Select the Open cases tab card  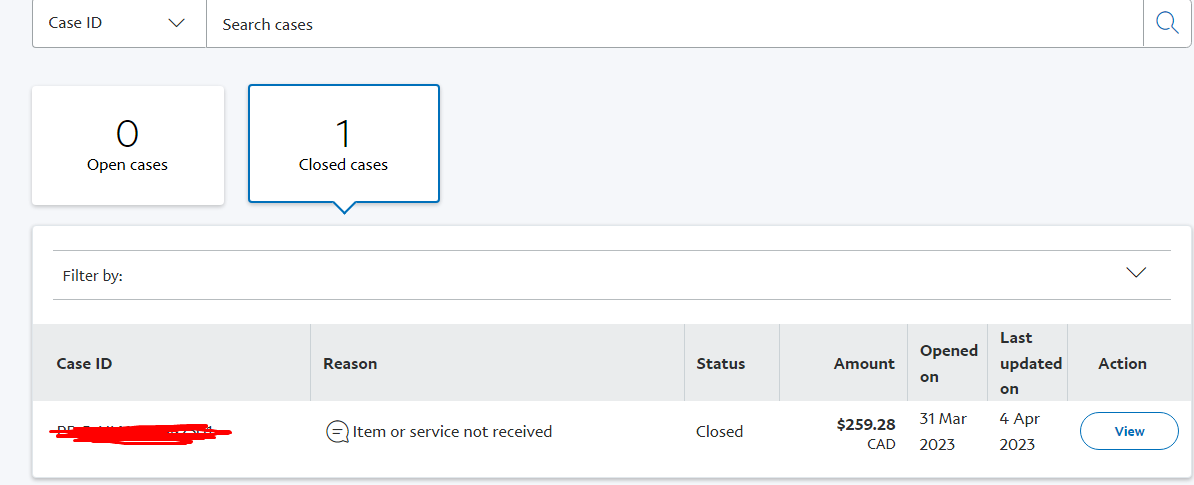(x=128, y=145)
